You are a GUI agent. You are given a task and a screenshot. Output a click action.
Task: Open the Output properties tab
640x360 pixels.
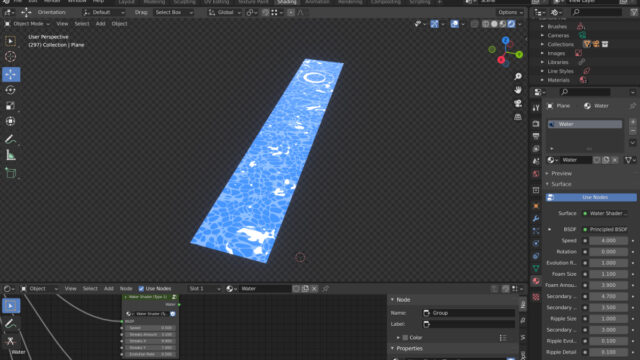coord(536,136)
